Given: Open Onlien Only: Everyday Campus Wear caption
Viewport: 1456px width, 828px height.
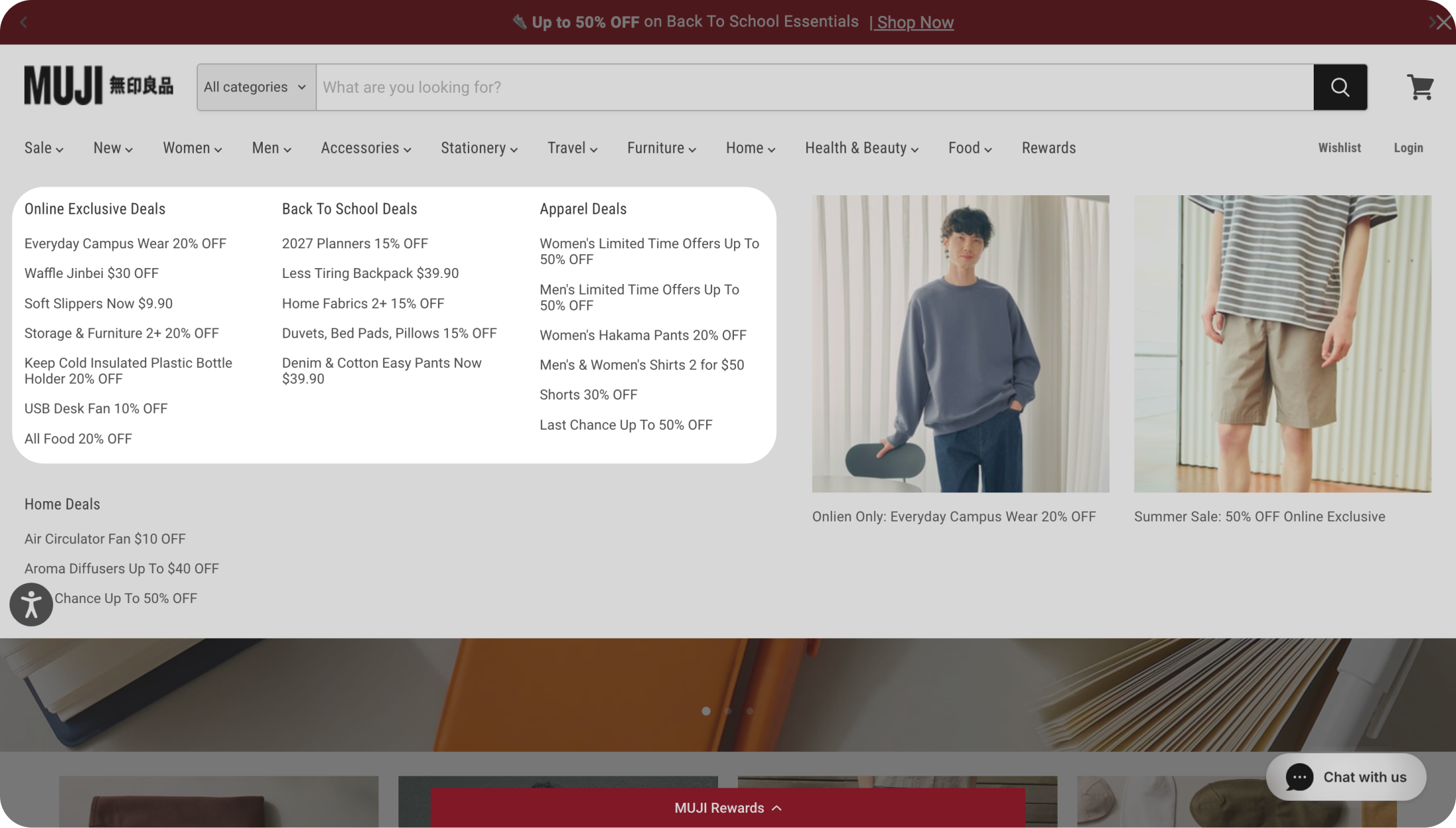Looking at the screenshot, I should pyautogui.click(x=954, y=517).
